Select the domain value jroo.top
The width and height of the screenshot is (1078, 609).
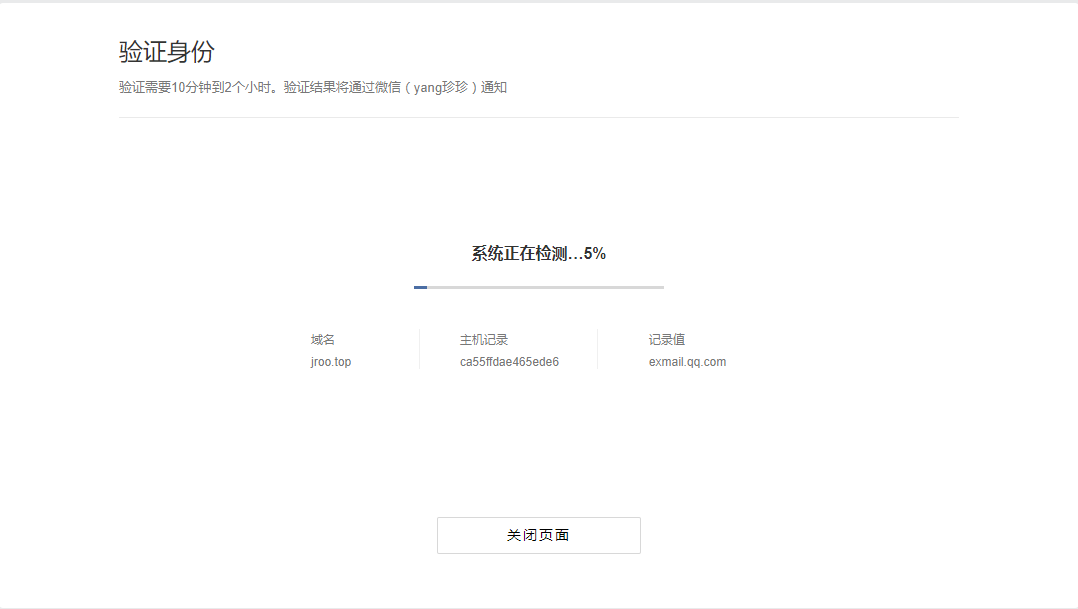coord(331,362)
